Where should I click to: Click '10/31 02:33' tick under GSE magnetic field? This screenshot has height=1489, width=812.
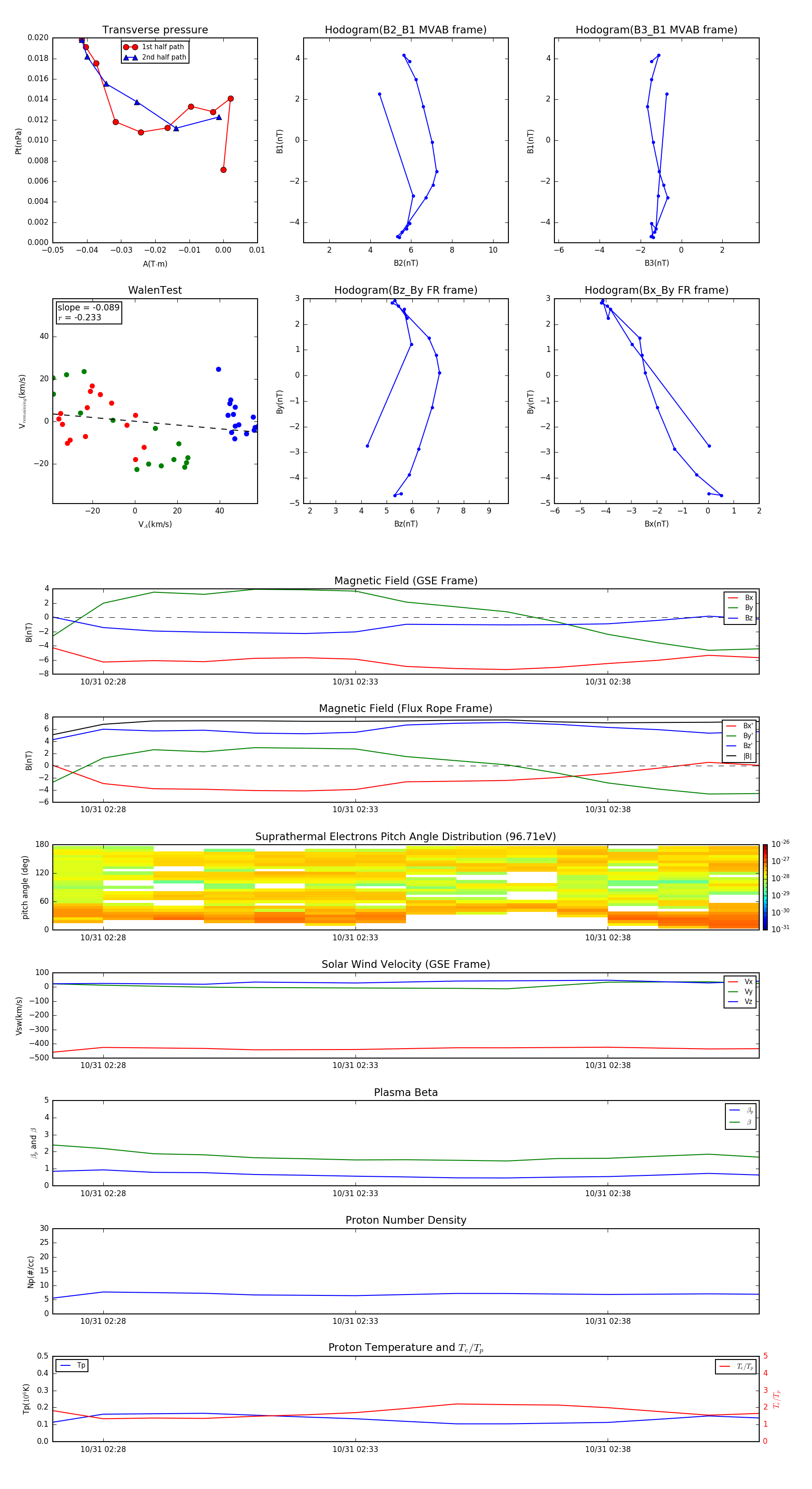click(355, 682)
